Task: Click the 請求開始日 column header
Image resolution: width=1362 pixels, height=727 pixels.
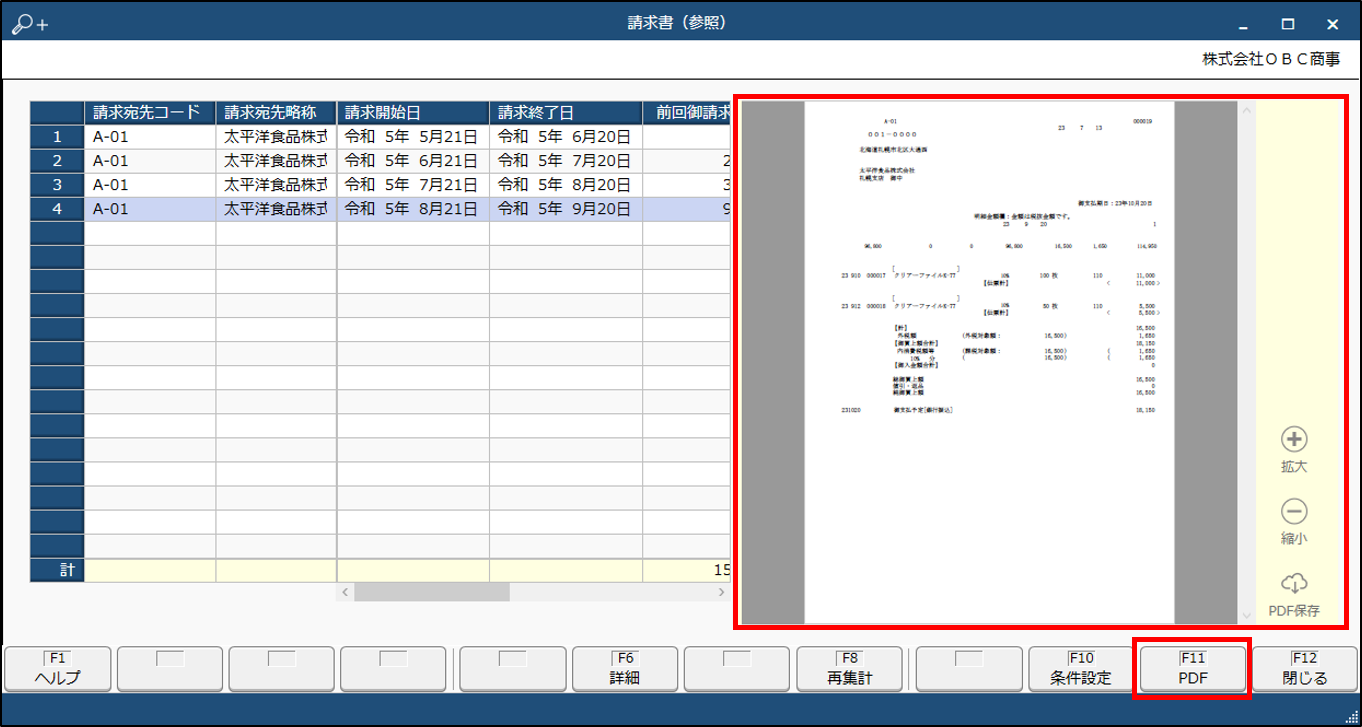Action: [x=413, y=112]
